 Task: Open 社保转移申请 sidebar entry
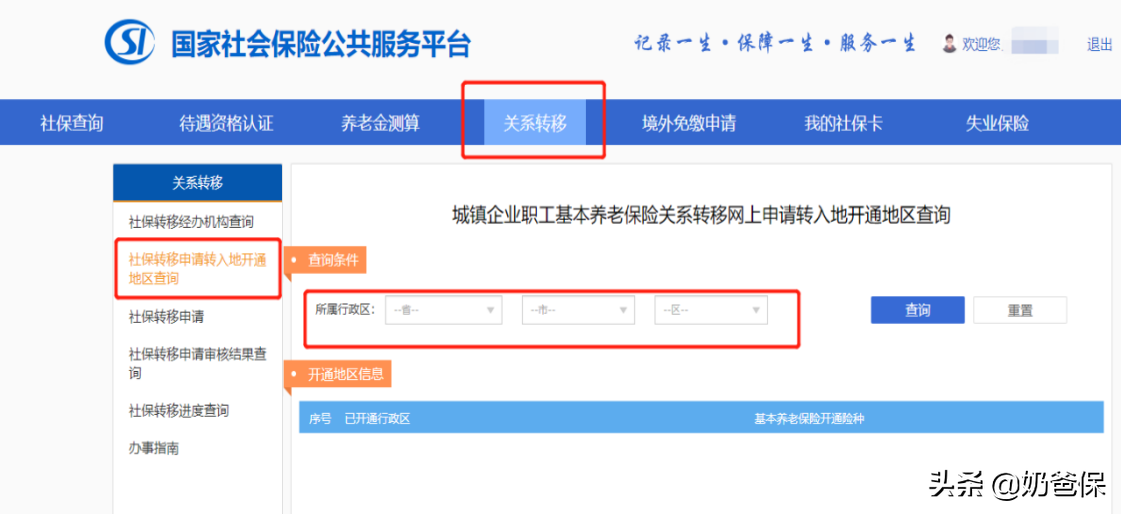pos(166,316)
